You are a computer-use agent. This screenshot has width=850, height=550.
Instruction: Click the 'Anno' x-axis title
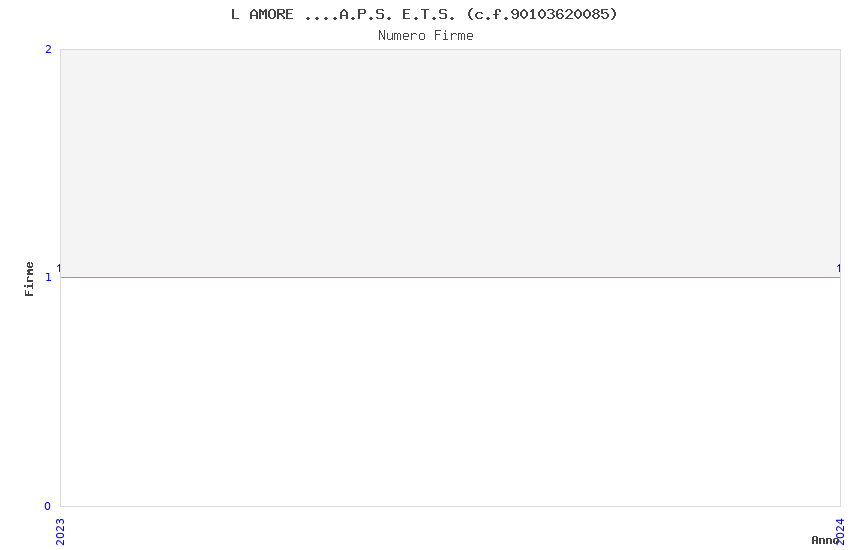pyautogui.click(x=825, y=540)
